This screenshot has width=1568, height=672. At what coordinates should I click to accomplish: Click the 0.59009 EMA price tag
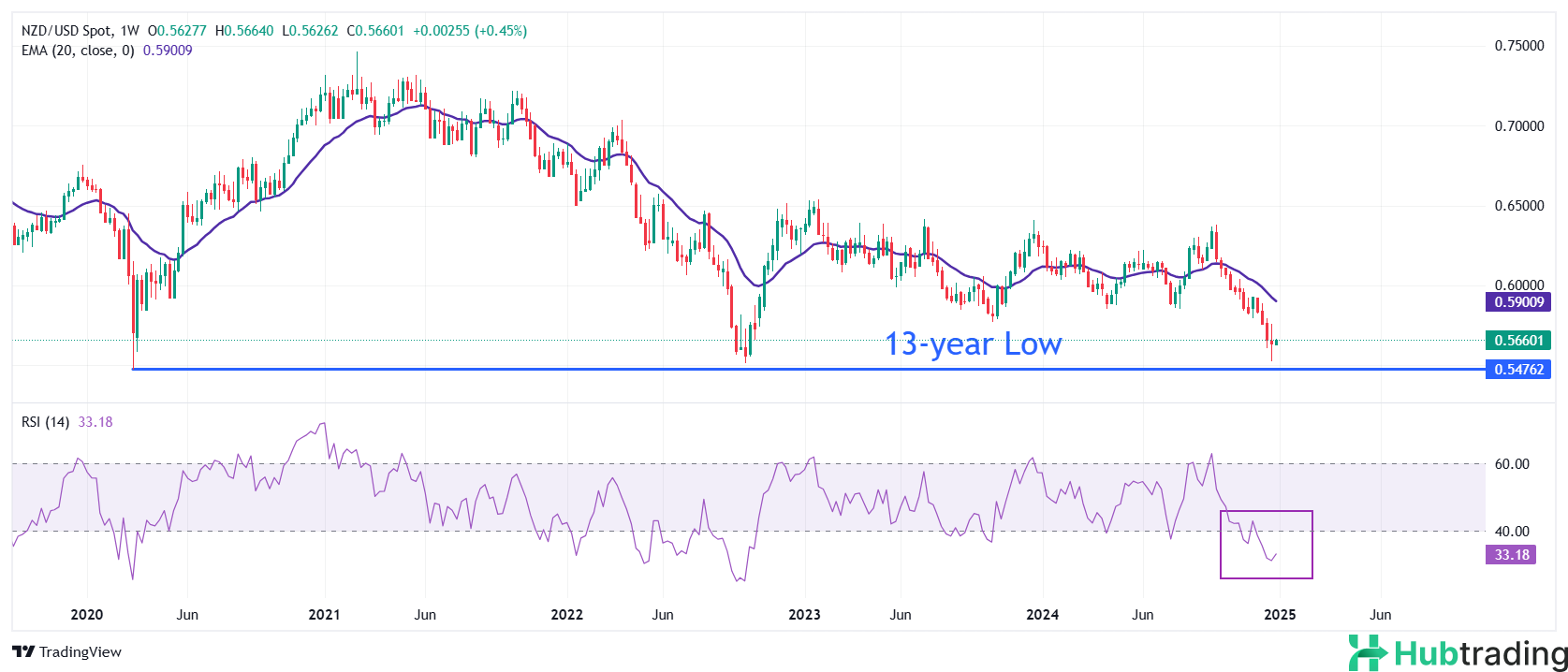click(x=1517, y=302)
